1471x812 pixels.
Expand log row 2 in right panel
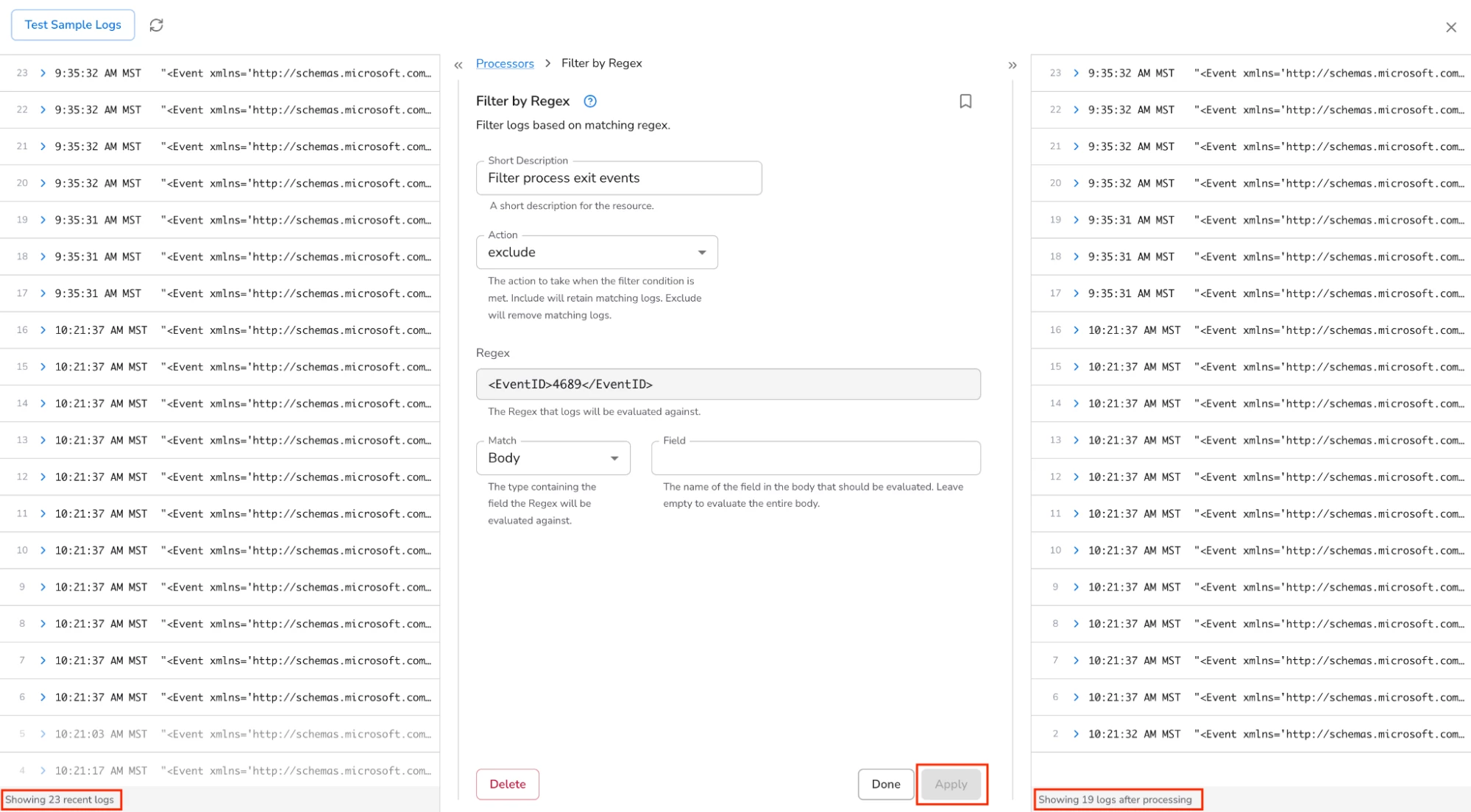click(1076, 734)
